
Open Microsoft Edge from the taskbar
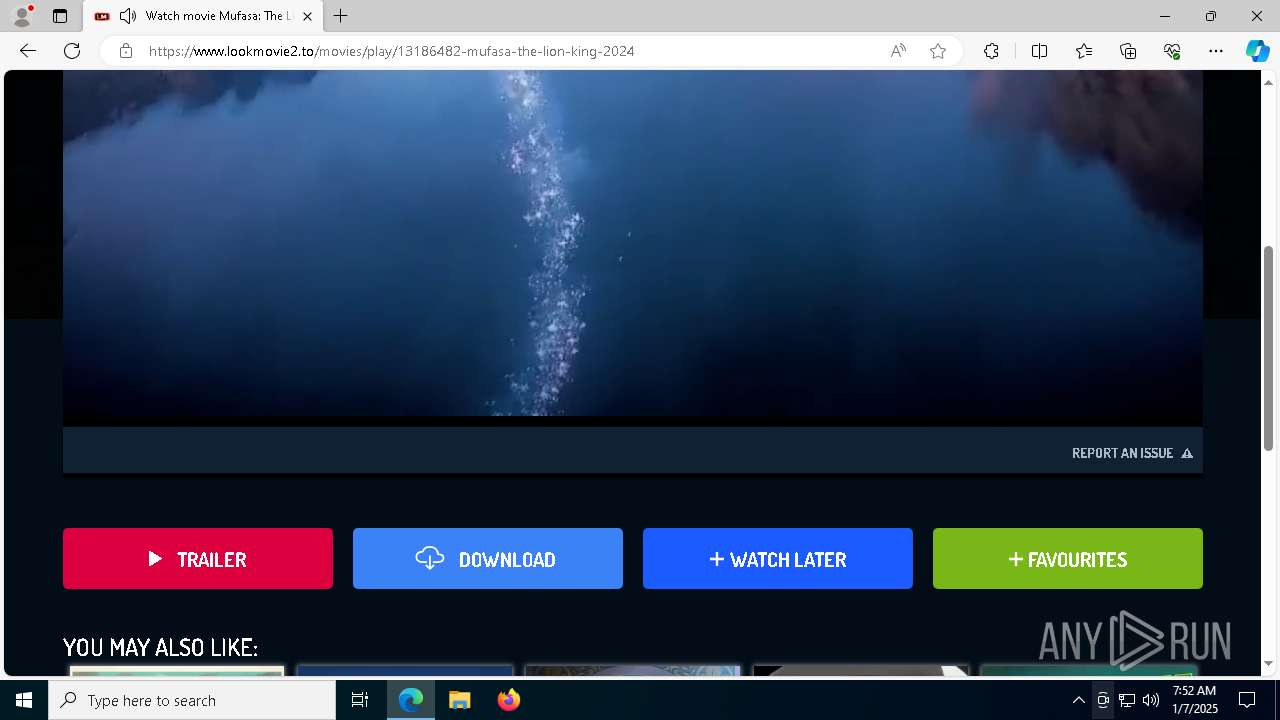pos(411,700)
